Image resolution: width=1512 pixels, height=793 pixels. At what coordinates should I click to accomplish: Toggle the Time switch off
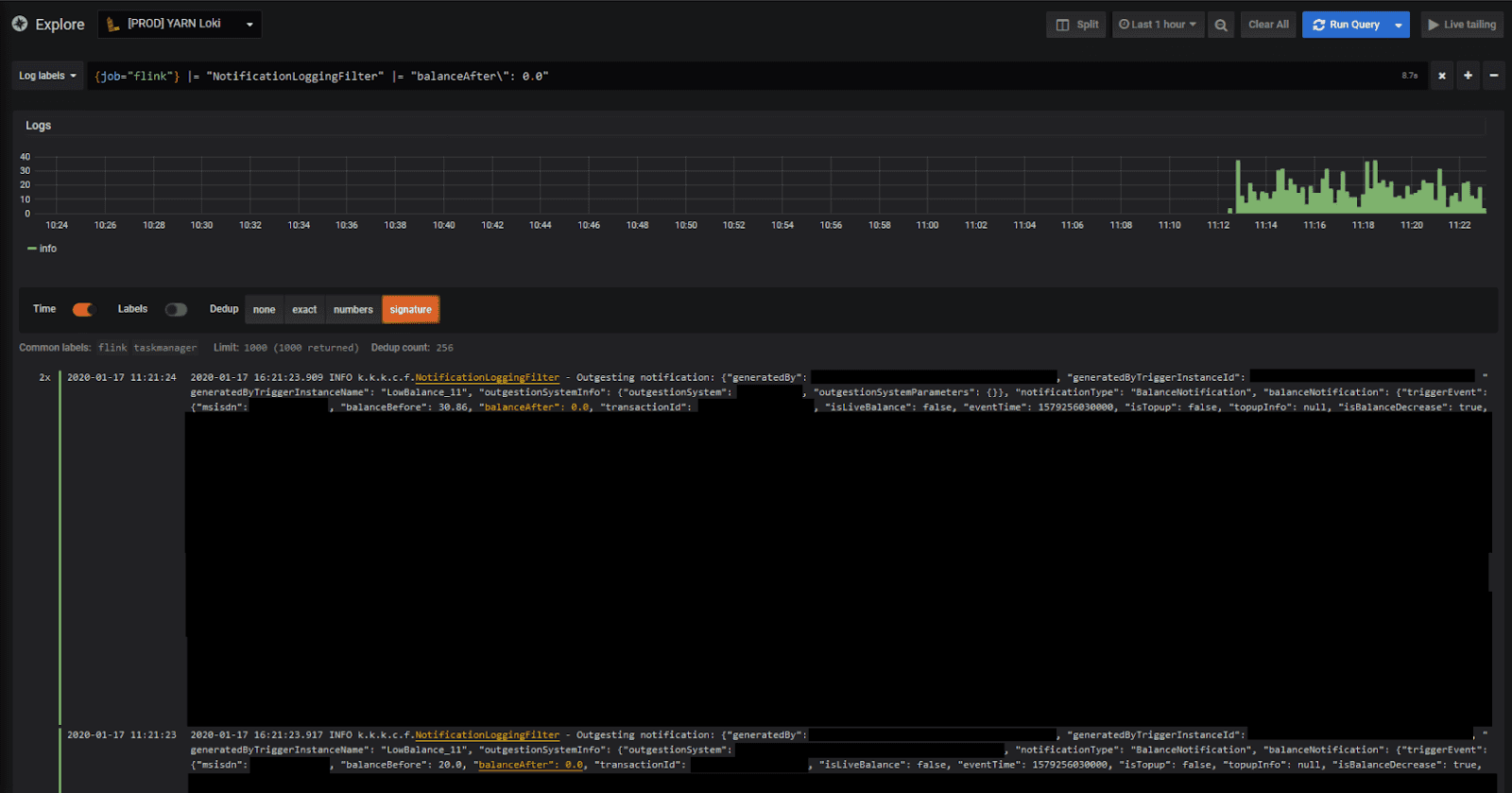83,309
